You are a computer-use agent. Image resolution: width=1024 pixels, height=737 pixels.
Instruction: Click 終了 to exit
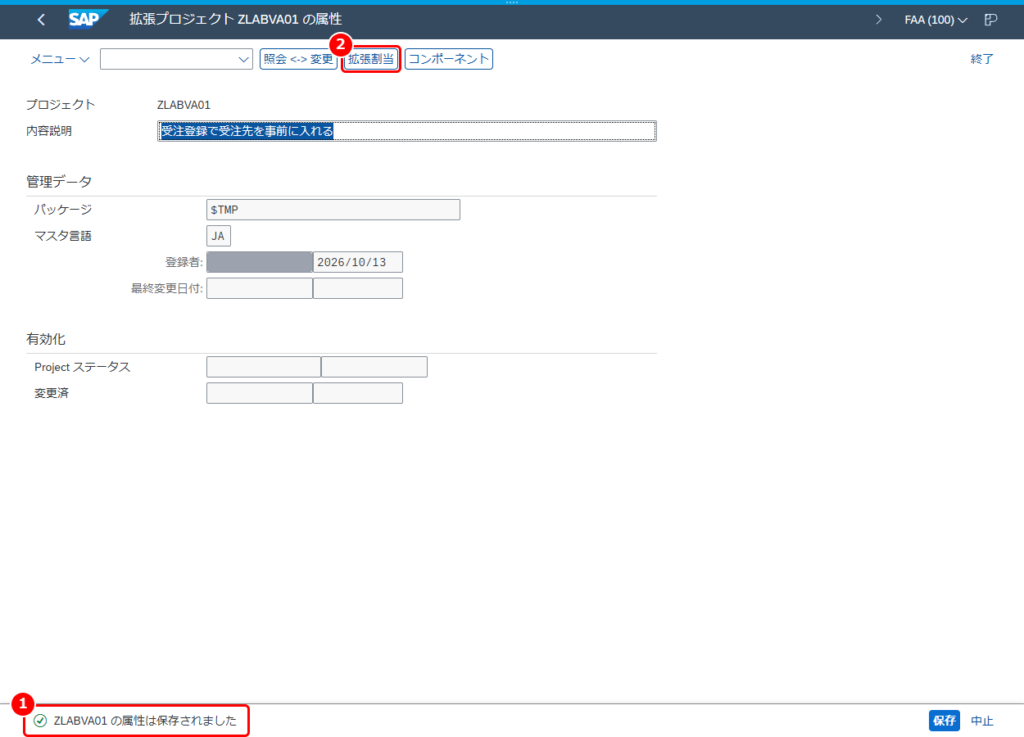(x=982, y=59)
